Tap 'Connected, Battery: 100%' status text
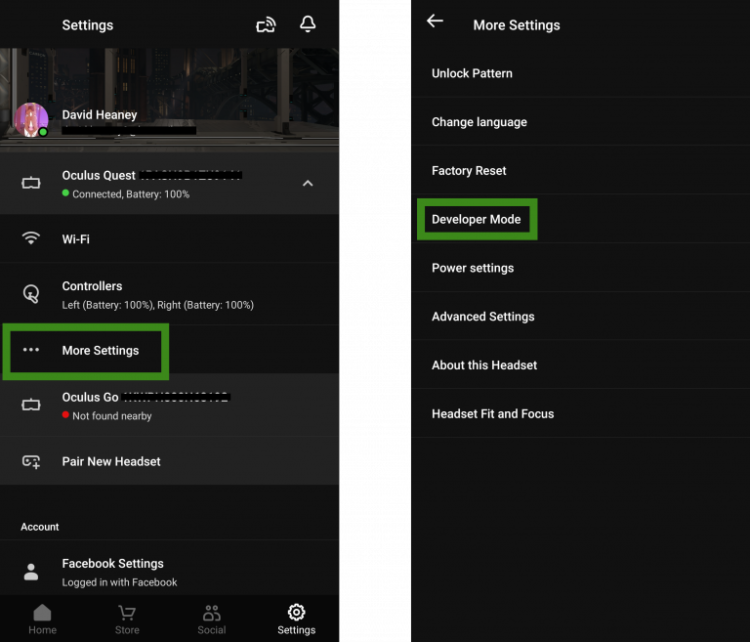Image resolution: width=750 pixels, height=642 pixels. pyautogui.click(x=131, y=194)
